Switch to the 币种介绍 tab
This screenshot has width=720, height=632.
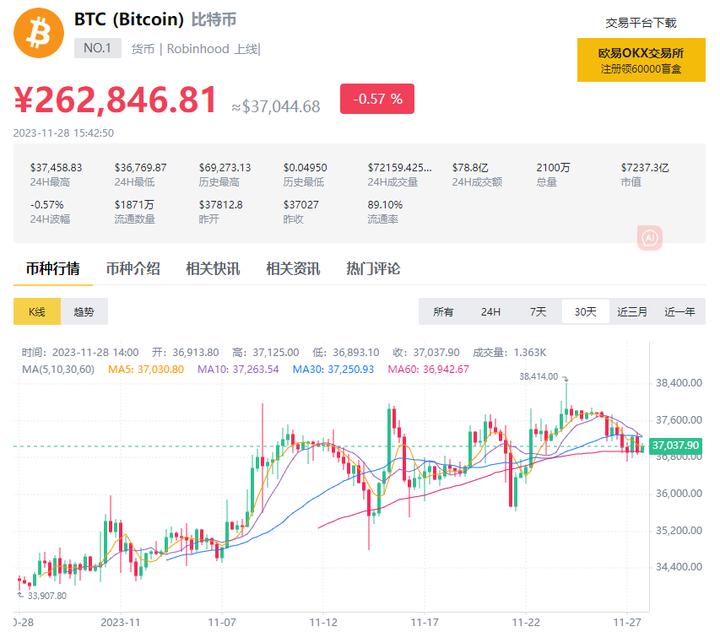tap(133, 269)
